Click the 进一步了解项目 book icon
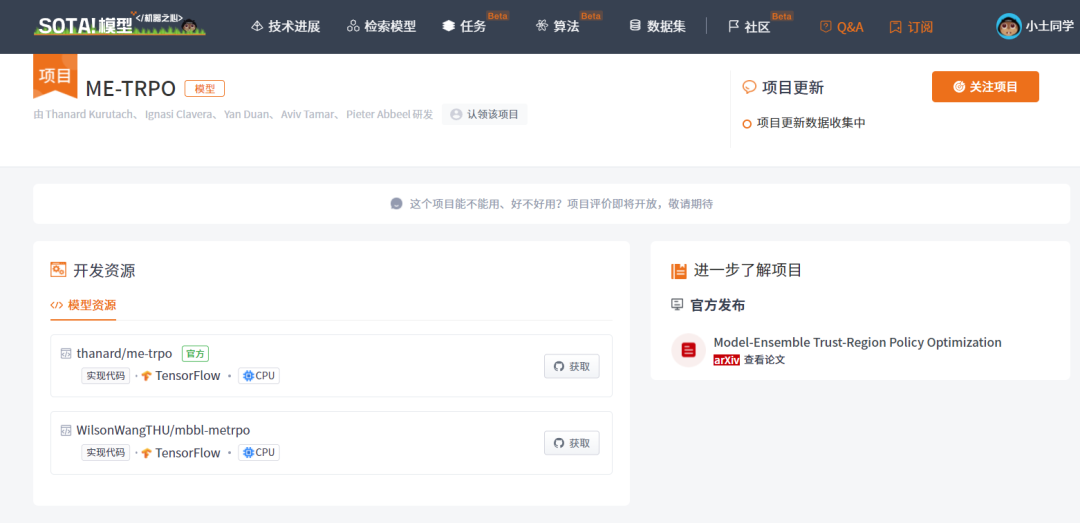 (x=679, y=271)
